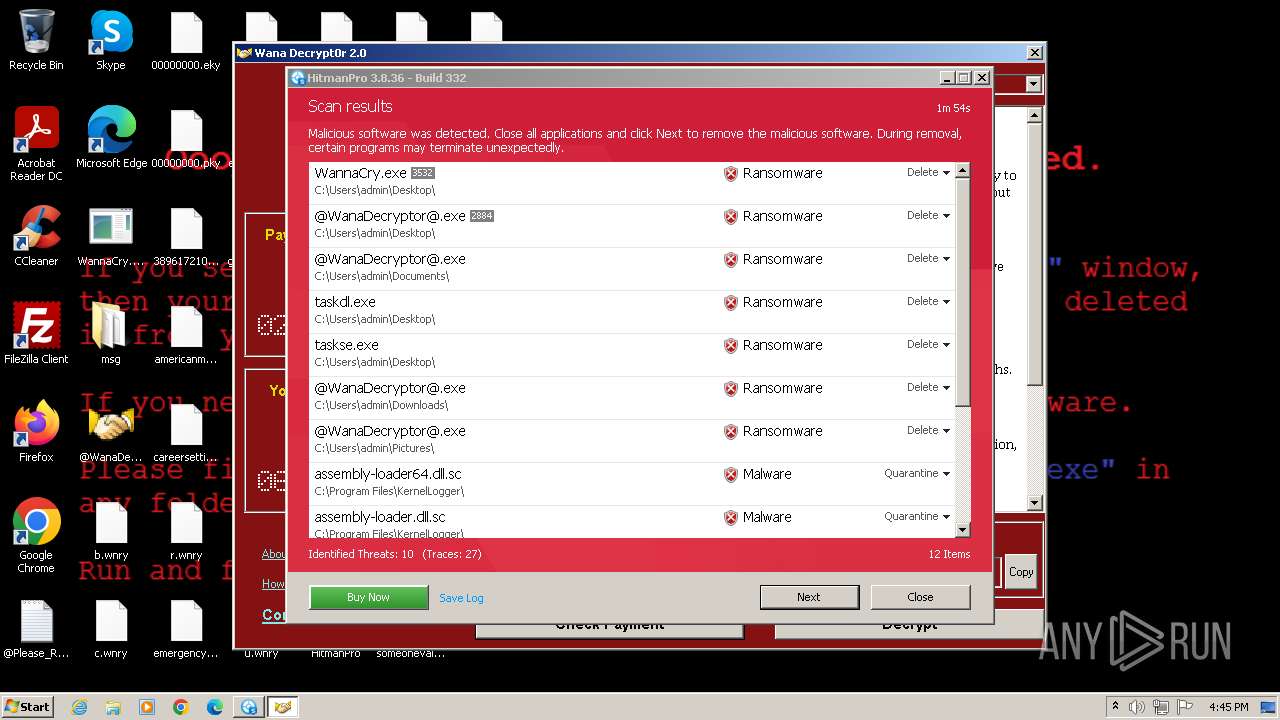
Task: Open FileZilla Client desktop shortcut
Action: tap(36, 333)
